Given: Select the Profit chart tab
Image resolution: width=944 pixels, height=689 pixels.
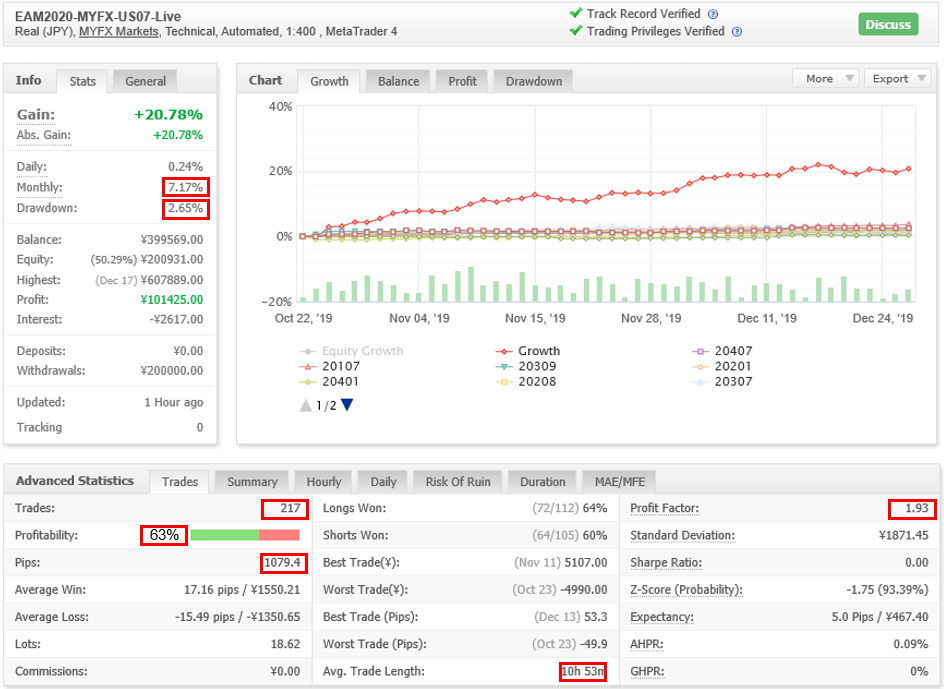Looking at the screenshot, I should (x=462, y=81).
